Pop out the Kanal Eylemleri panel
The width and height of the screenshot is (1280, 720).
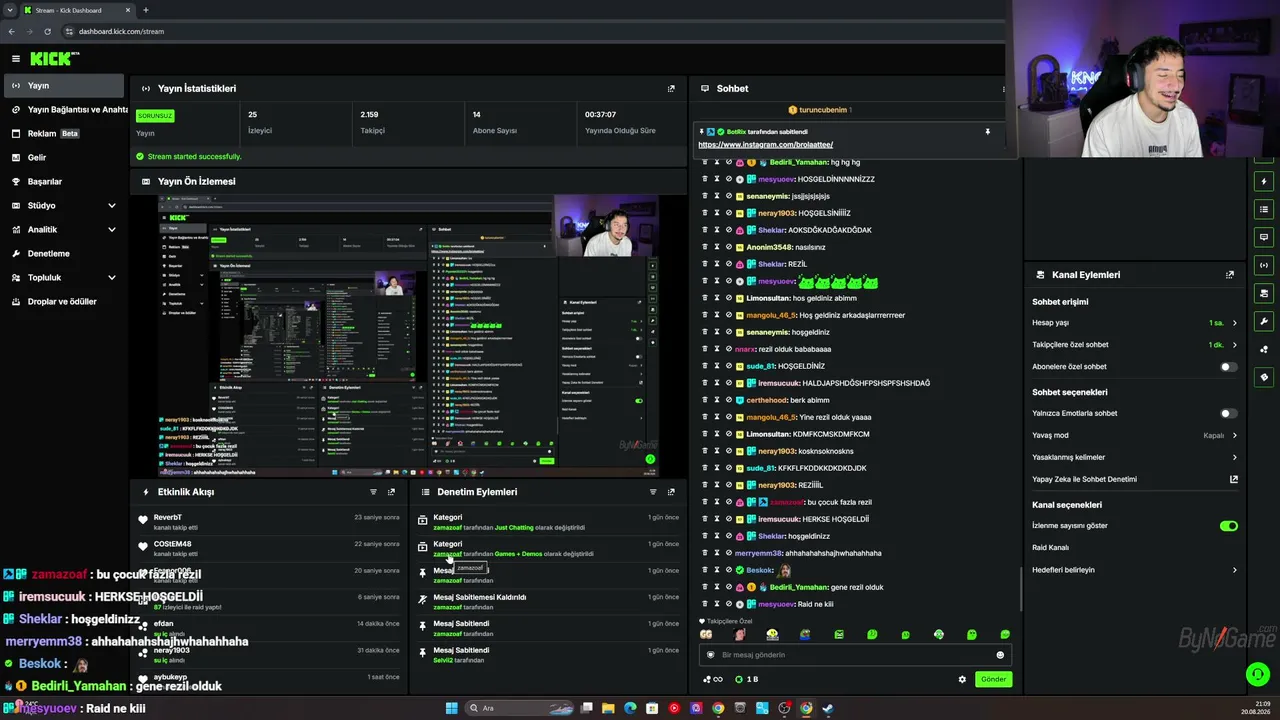pos(1230,275)
